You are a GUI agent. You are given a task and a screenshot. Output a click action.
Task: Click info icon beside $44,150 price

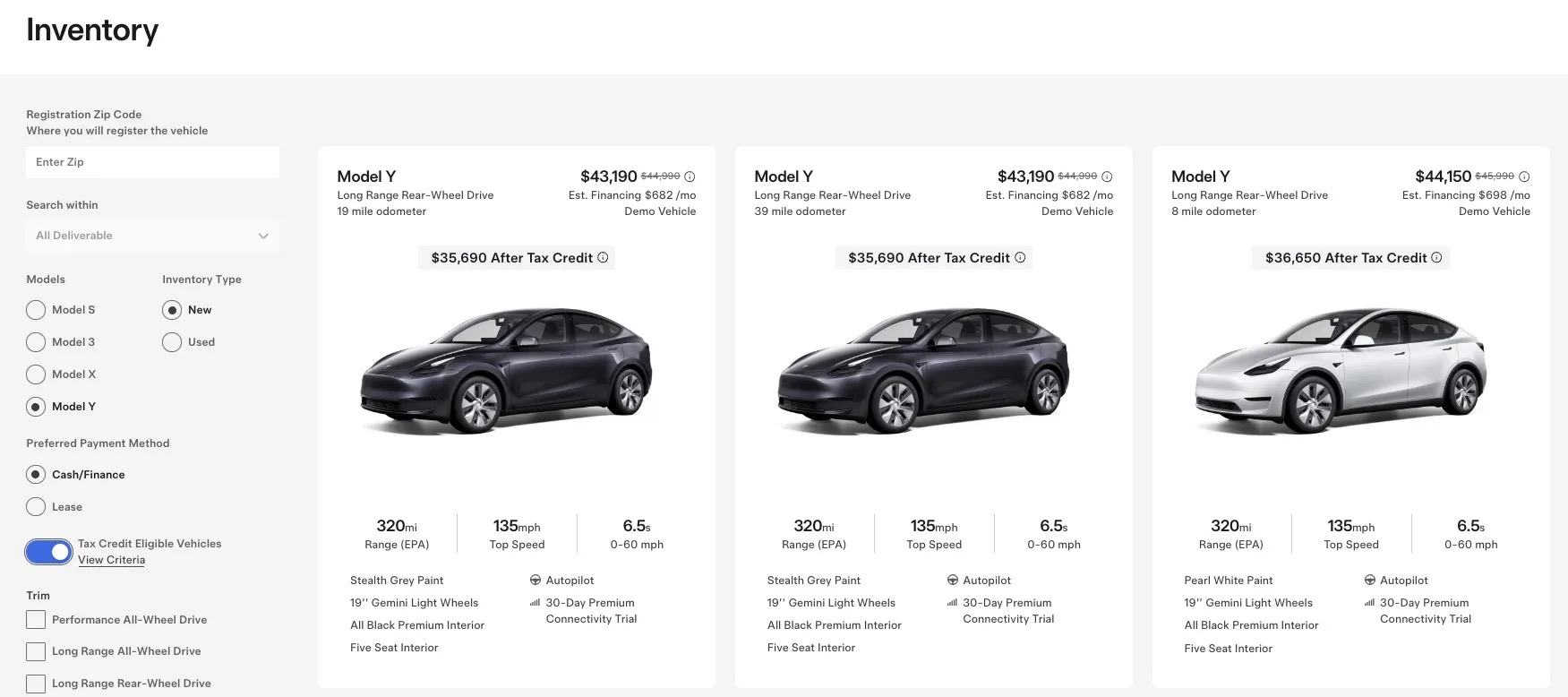1524,176
